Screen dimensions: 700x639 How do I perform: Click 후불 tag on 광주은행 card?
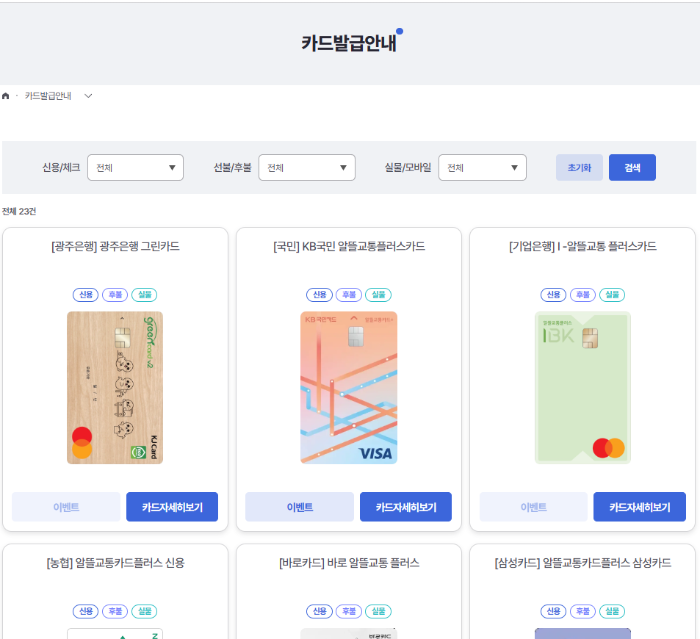tap(115, 295)
